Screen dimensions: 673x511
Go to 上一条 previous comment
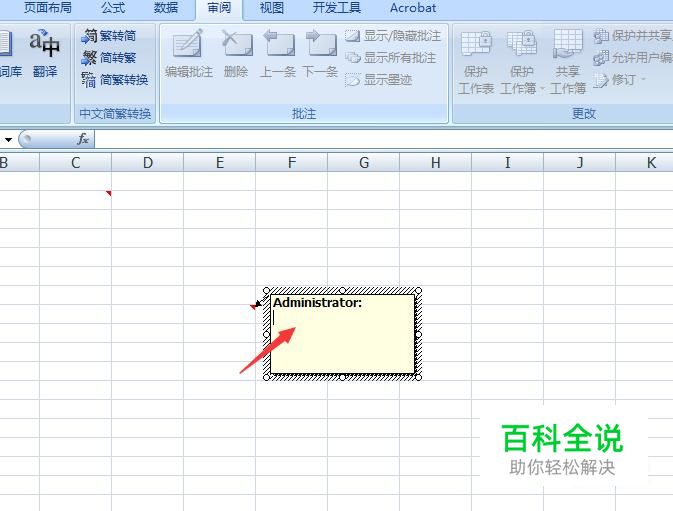coord(278,53)
